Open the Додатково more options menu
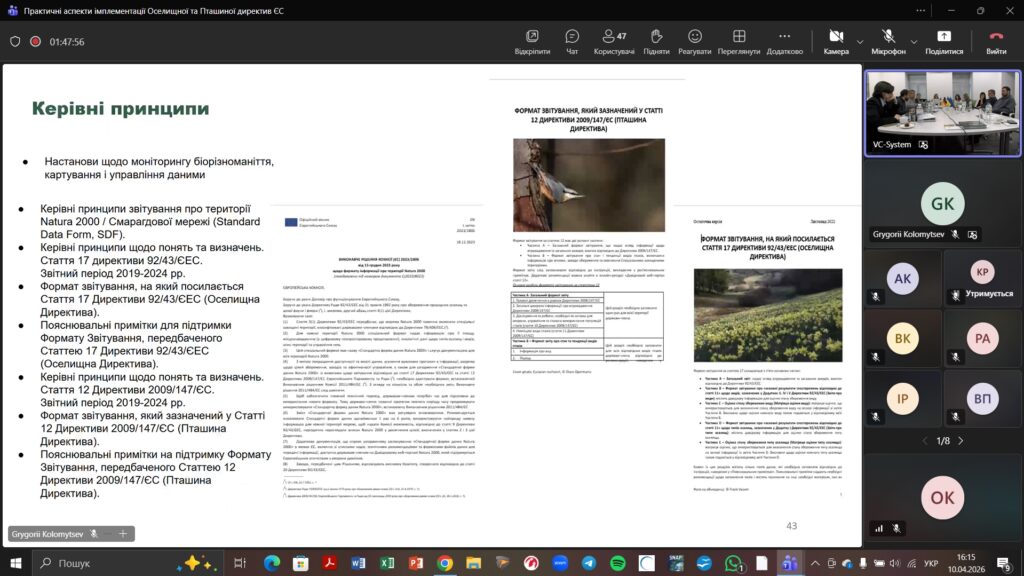The height and width of the screenshot is (576, 1024). (x=784, y=41)
